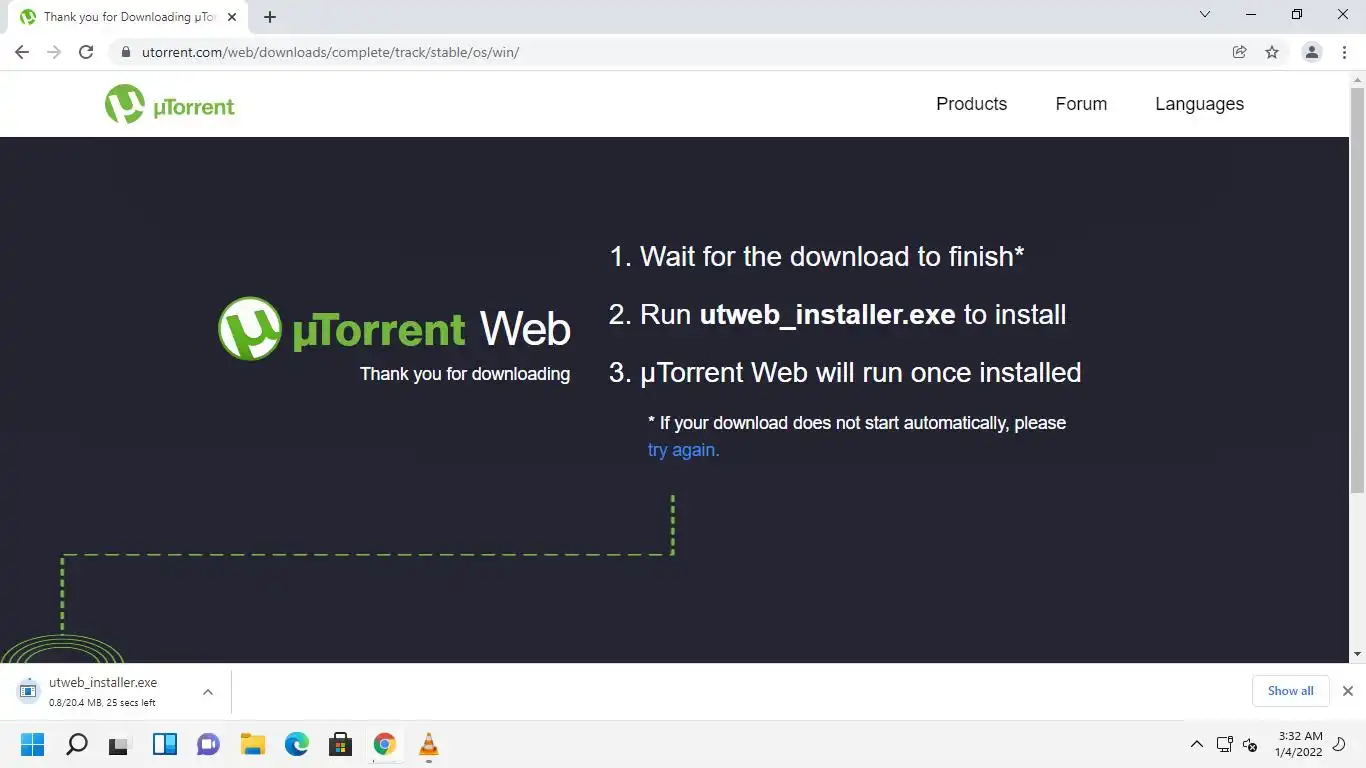Launch Microsoft Edge from taskbar
Viewport: 1366px width, 768px height.
pos(296,745)
